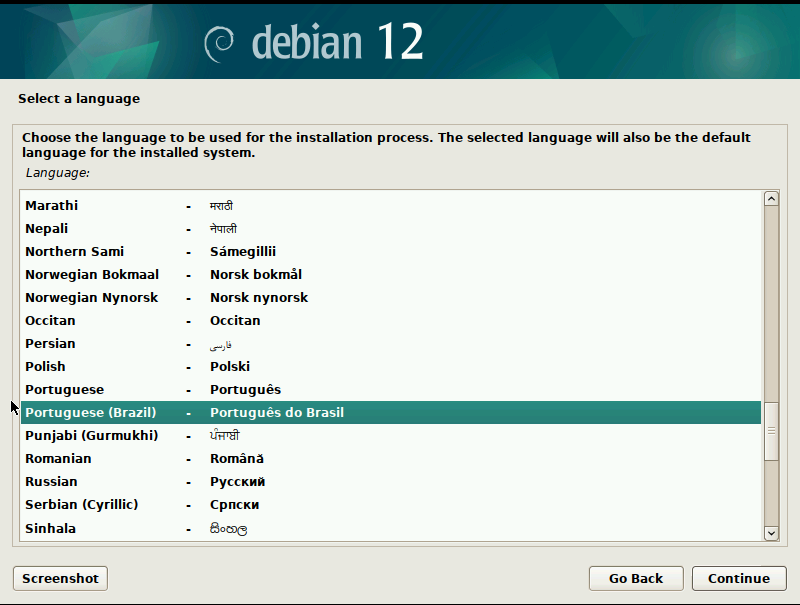
Task: Select Nepali language row
Action: coord(391,229)
